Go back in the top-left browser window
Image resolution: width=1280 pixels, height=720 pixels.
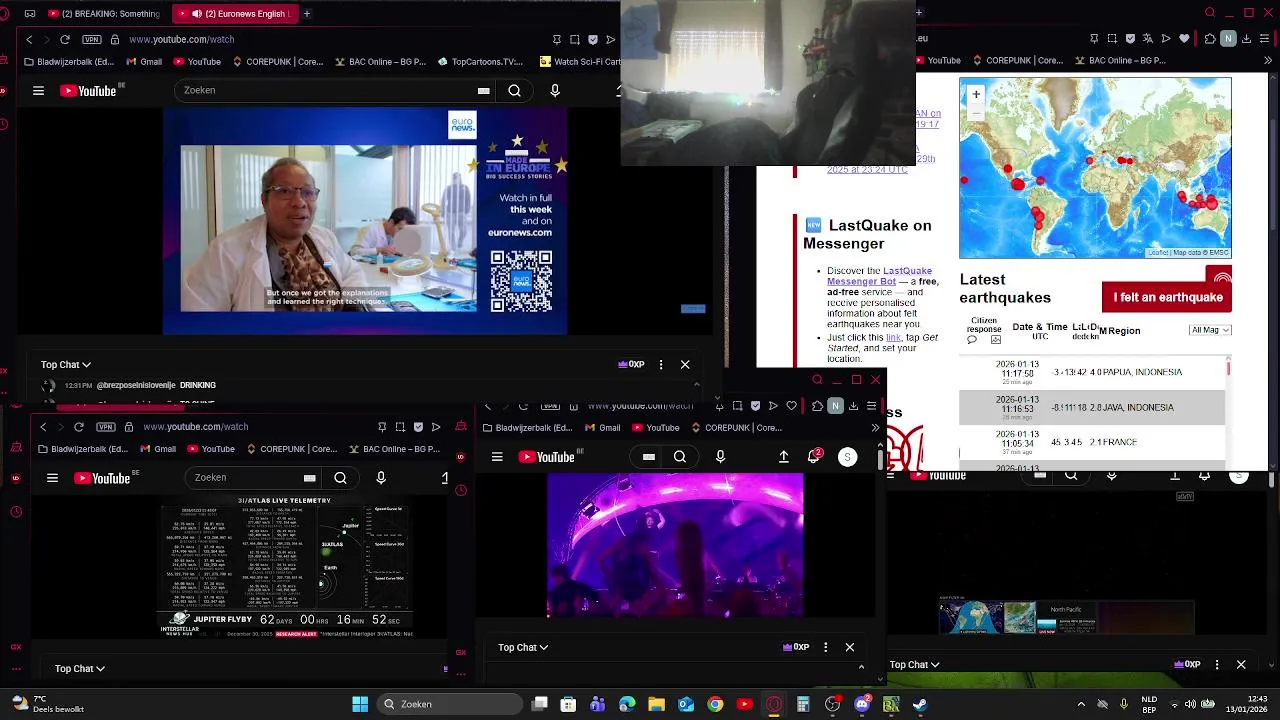click(x=29, y=39)
